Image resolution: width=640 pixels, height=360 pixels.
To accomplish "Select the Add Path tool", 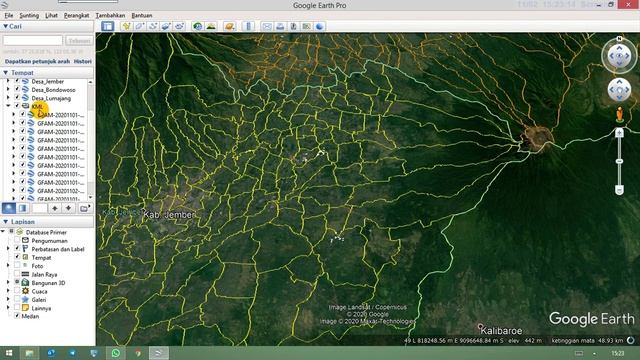I will tap(153, 26).
